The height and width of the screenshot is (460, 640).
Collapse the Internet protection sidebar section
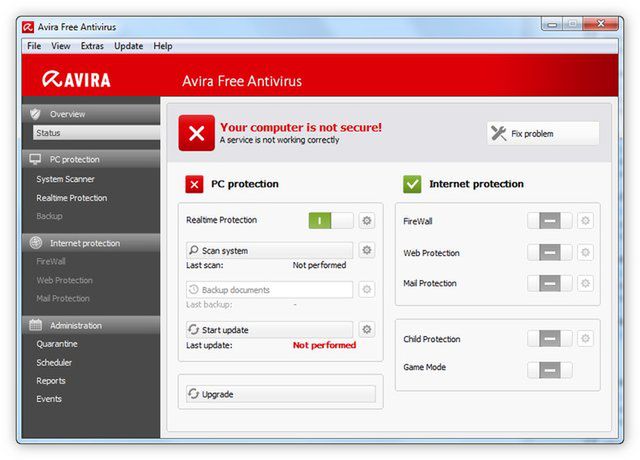[x=91, y=243]
